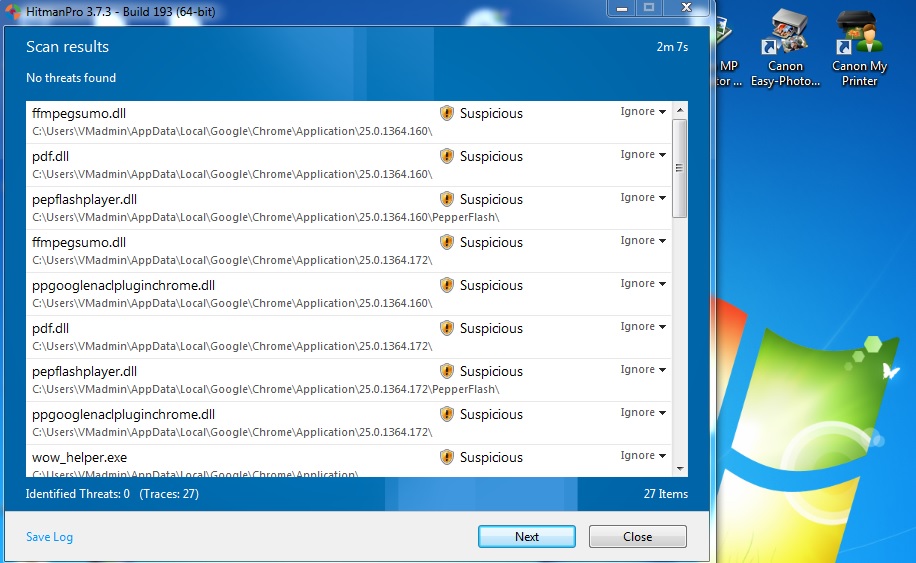Expand Ignore menu for ppgooglenaclpluginchrome.dll version 25.0.1364.160
The height and width of the screenshot is (563, 916).
643,283
